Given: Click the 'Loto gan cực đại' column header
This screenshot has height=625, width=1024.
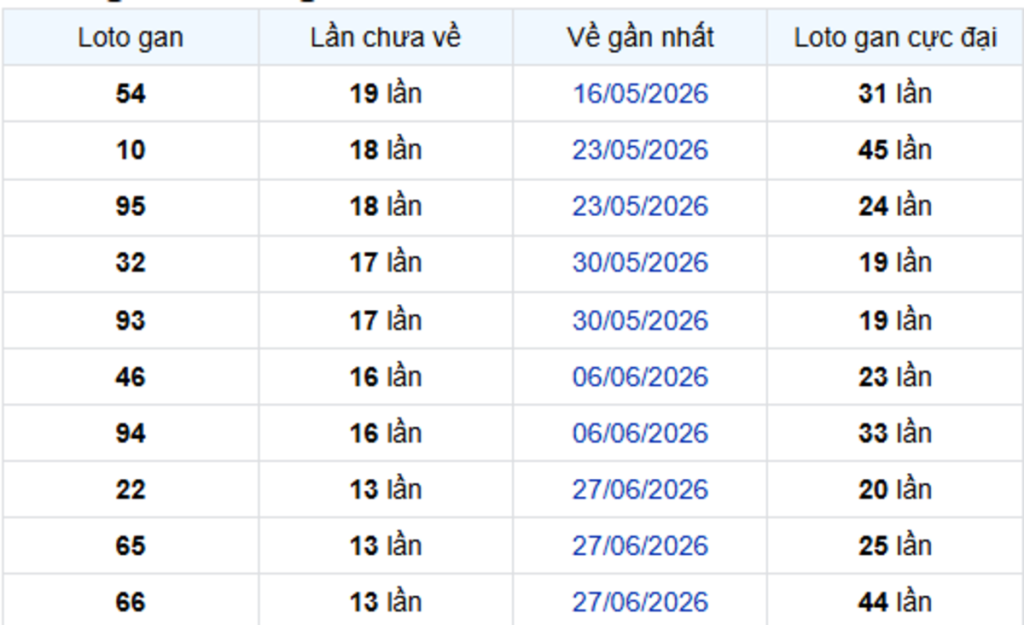Looking at the screenshot, I should tap(895, 37).
